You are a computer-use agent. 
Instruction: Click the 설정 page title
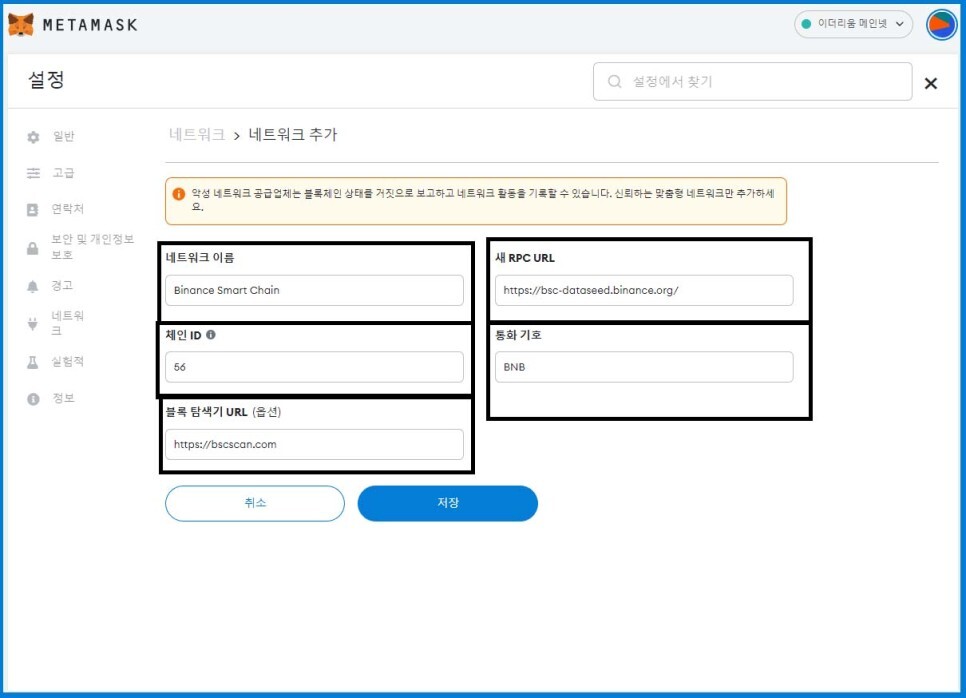pyautogui.click(x=46, y=79)
